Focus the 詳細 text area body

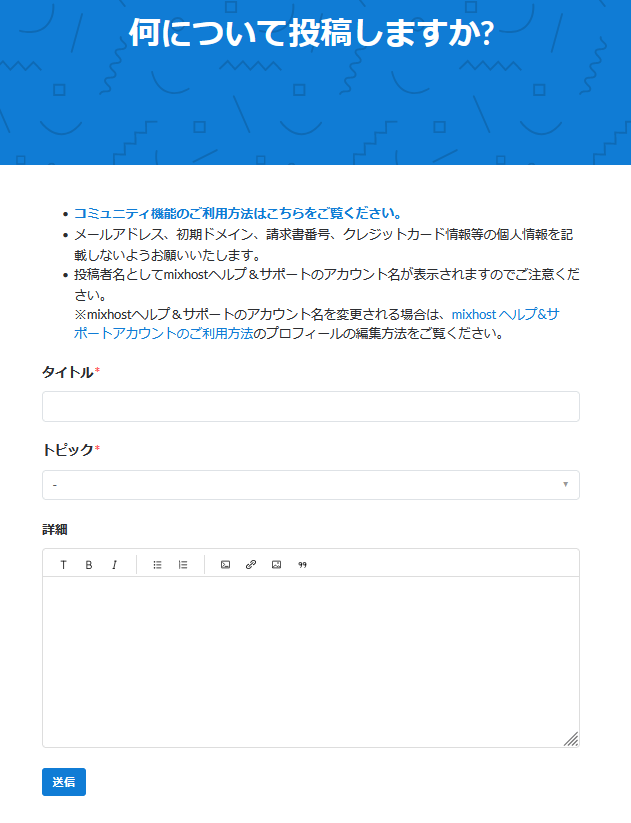click(310, 660)
